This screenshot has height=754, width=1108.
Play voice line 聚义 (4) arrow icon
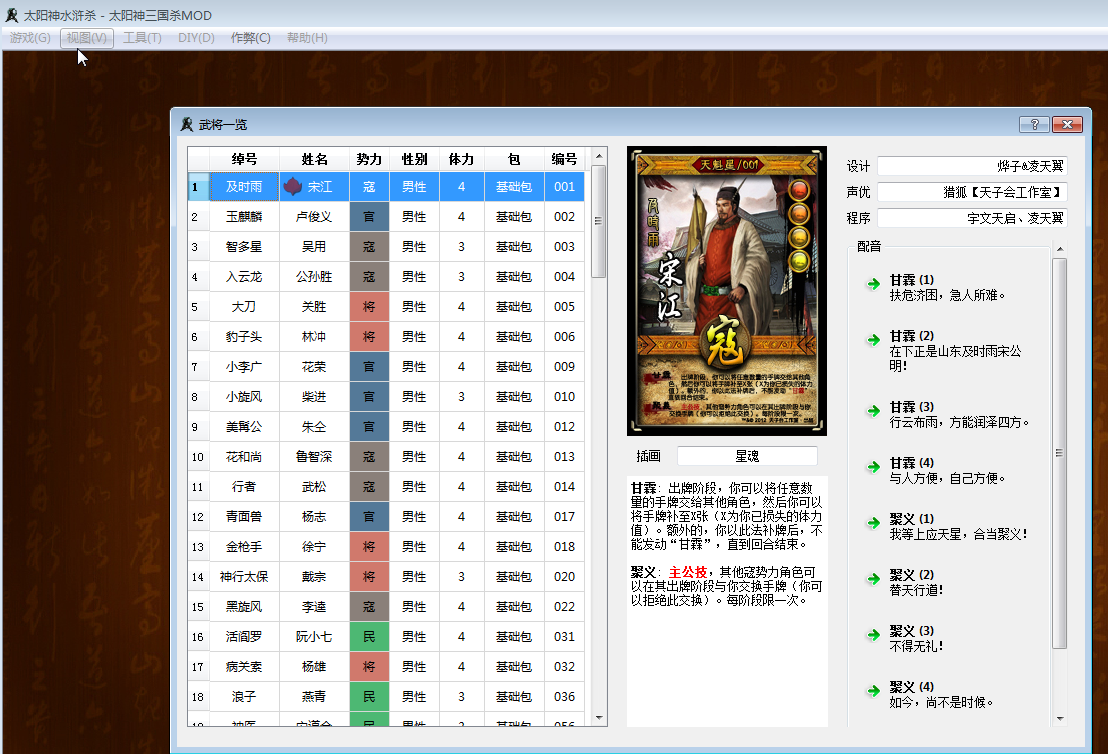(873, 690)
